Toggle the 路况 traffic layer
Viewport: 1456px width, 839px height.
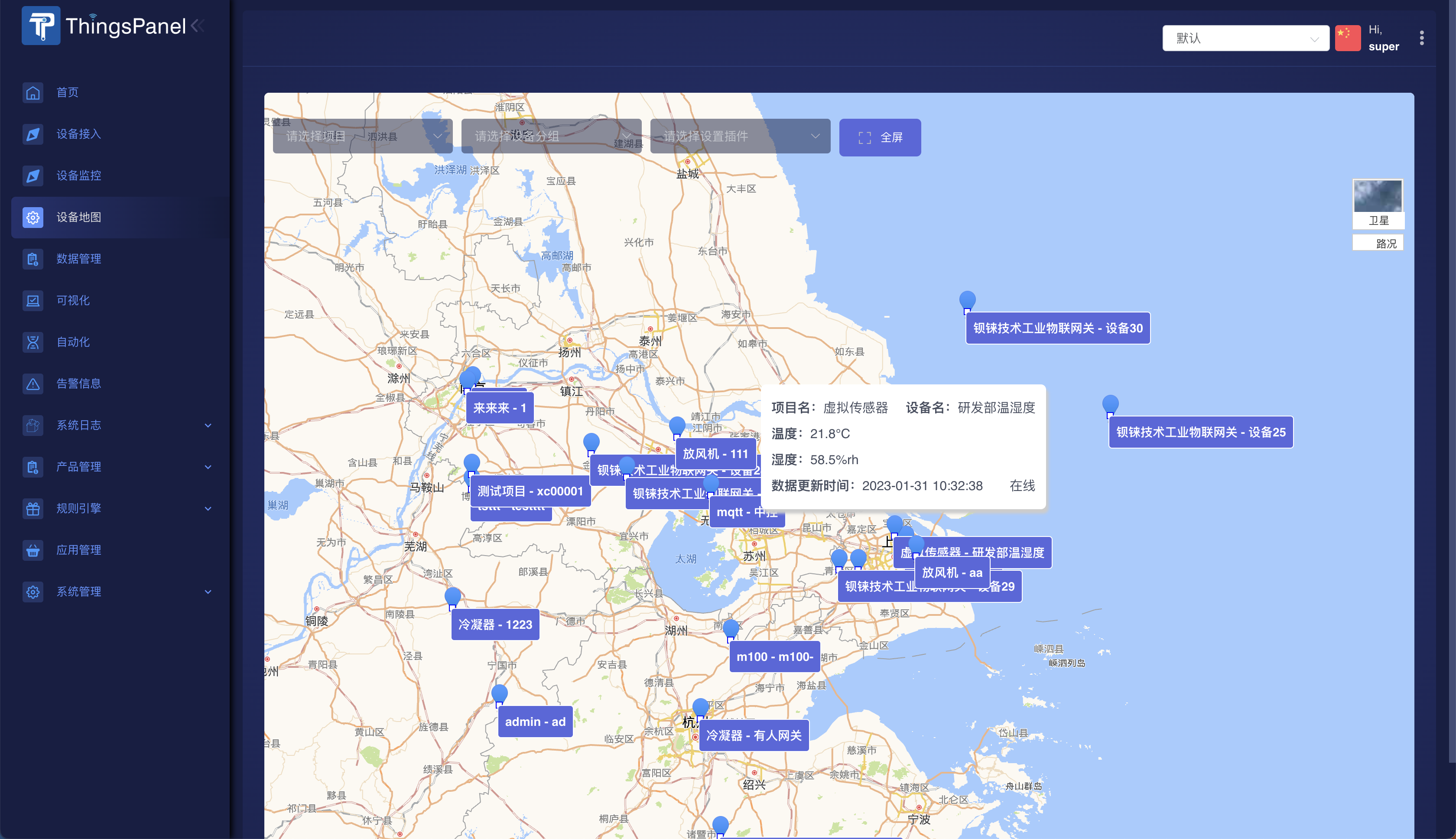[1378, 243]
